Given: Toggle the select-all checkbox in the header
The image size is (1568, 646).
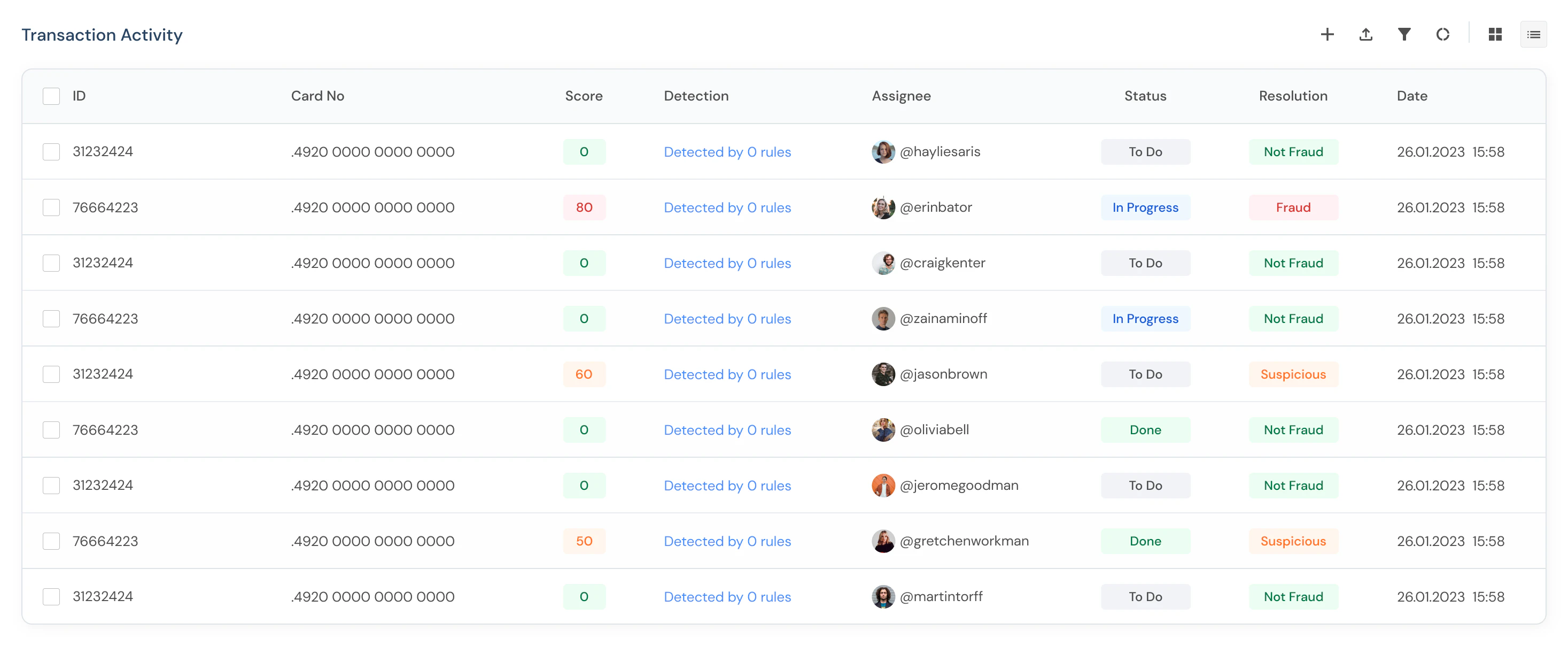Looking at the screenshot, I should point(51,96).
